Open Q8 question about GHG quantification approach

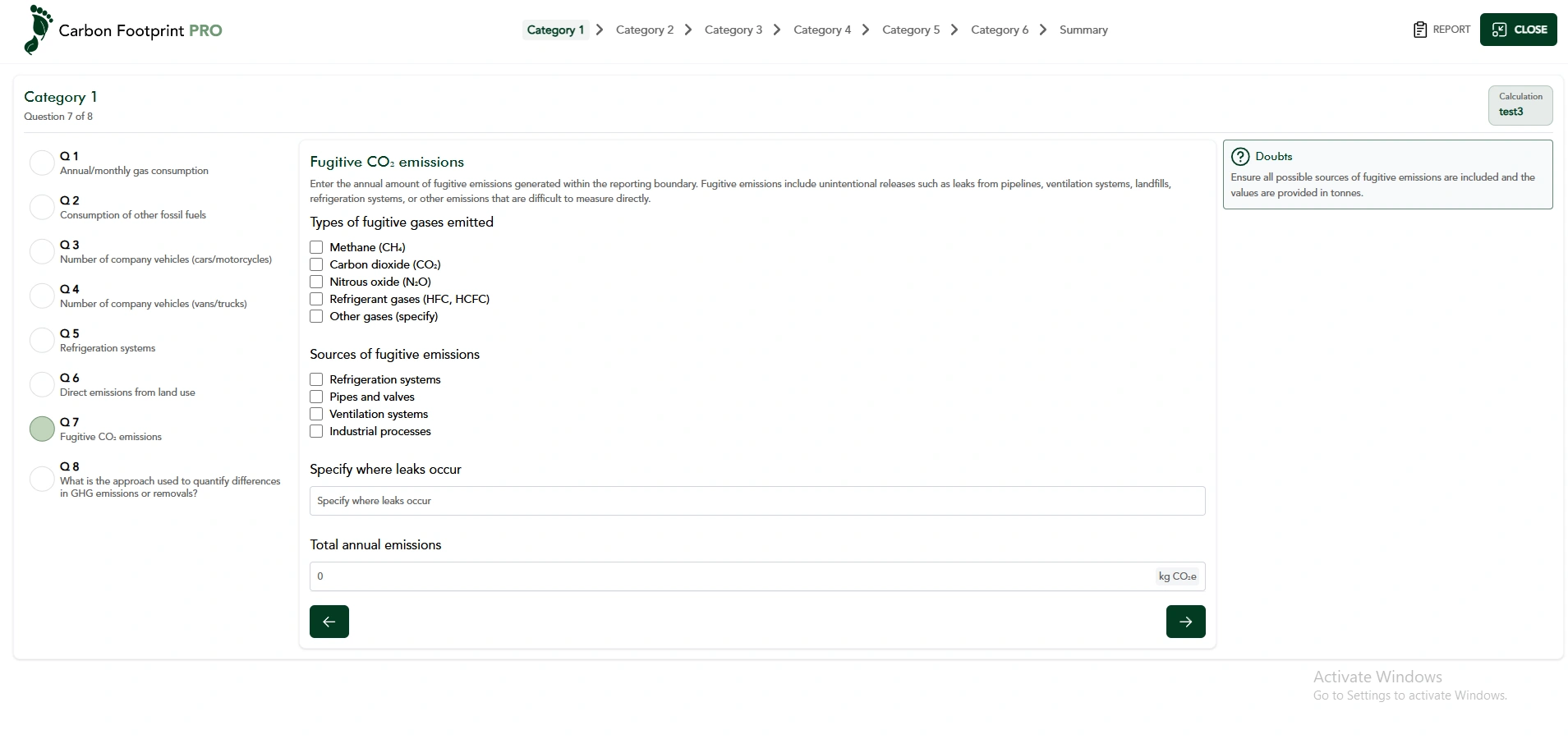(x=169, y=480)
